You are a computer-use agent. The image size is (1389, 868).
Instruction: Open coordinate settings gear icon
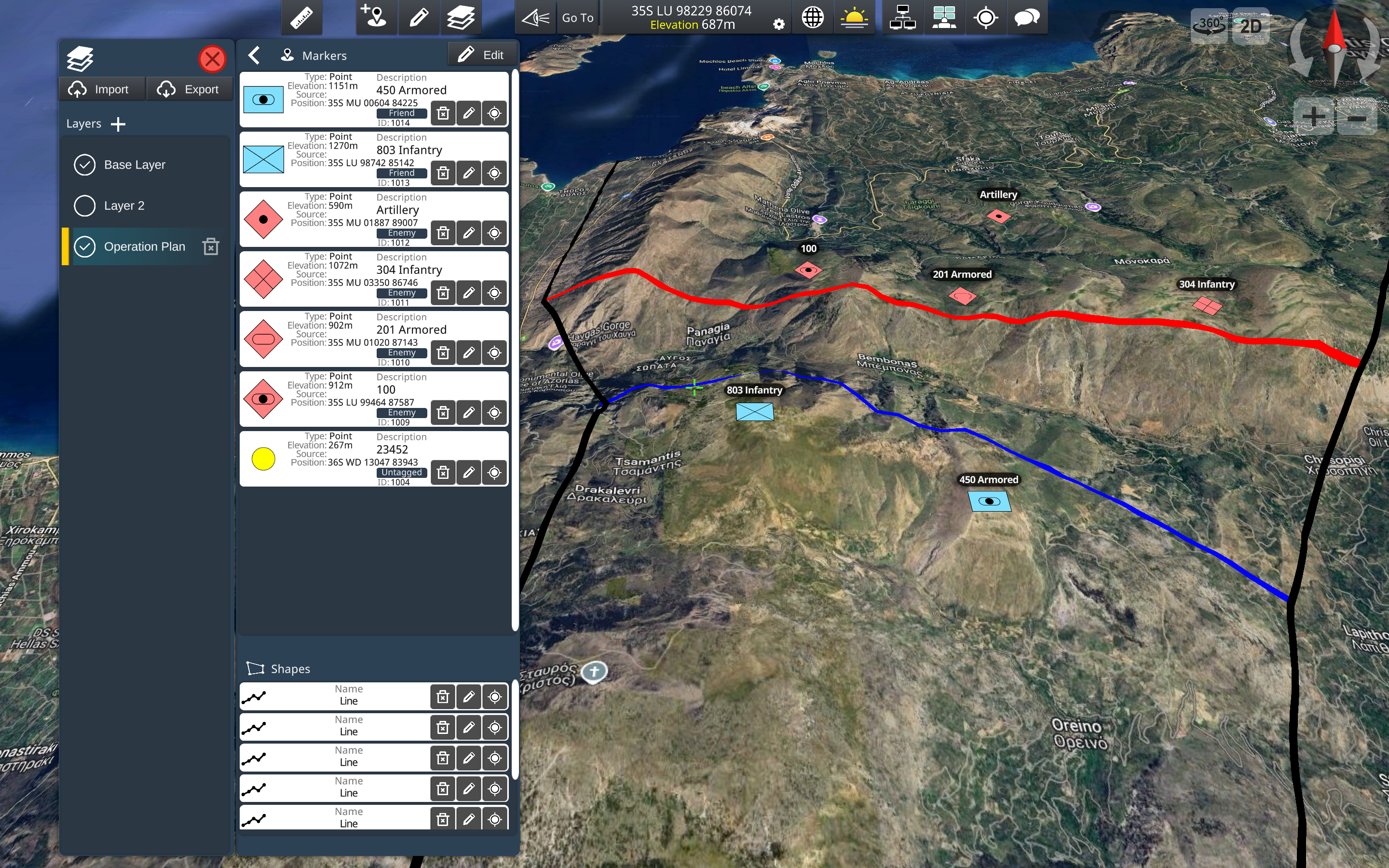pyautogui.click(x=778, y=24)
